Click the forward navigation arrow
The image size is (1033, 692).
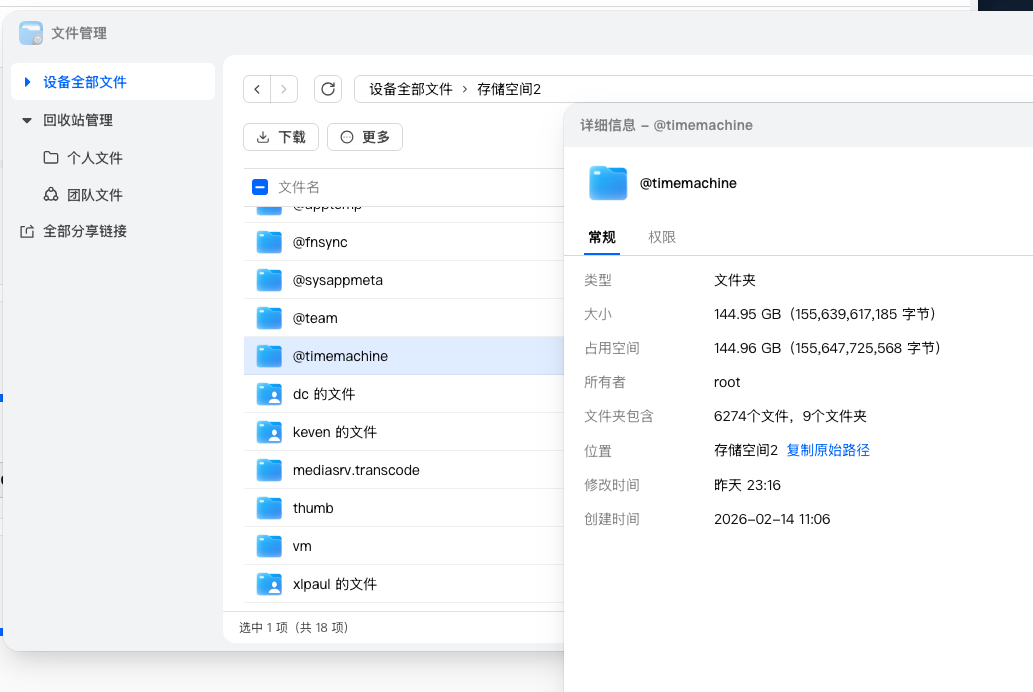point(284,88)
